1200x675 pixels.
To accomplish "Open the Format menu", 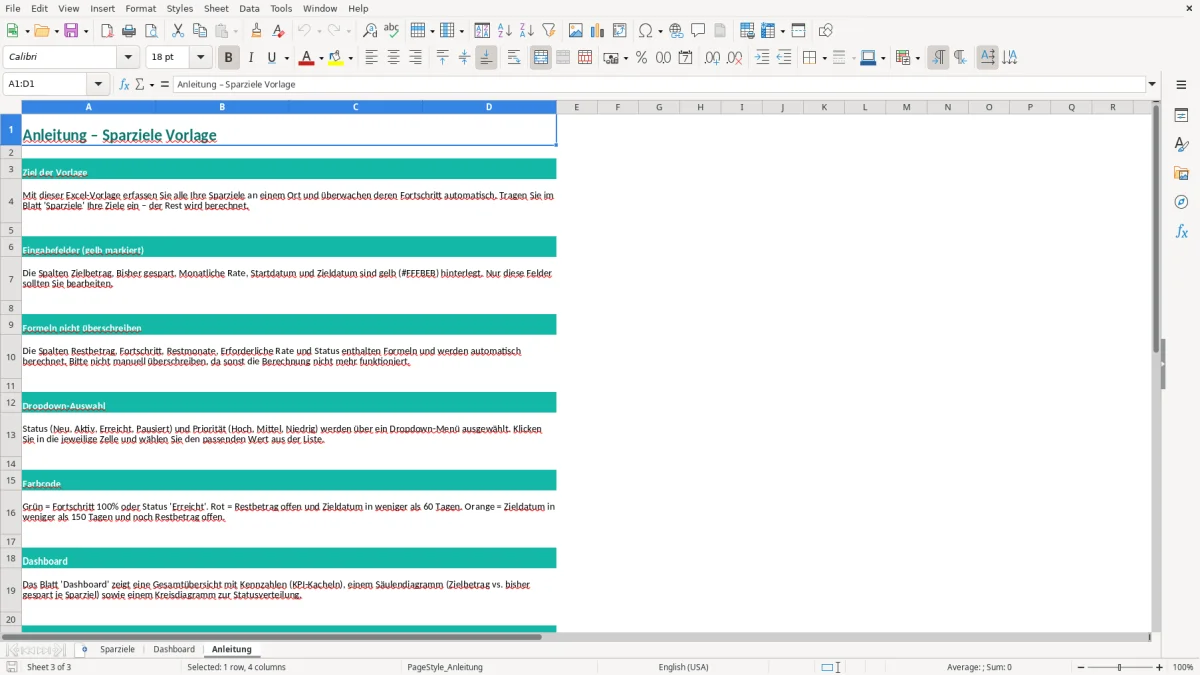I will pos(140,8).
